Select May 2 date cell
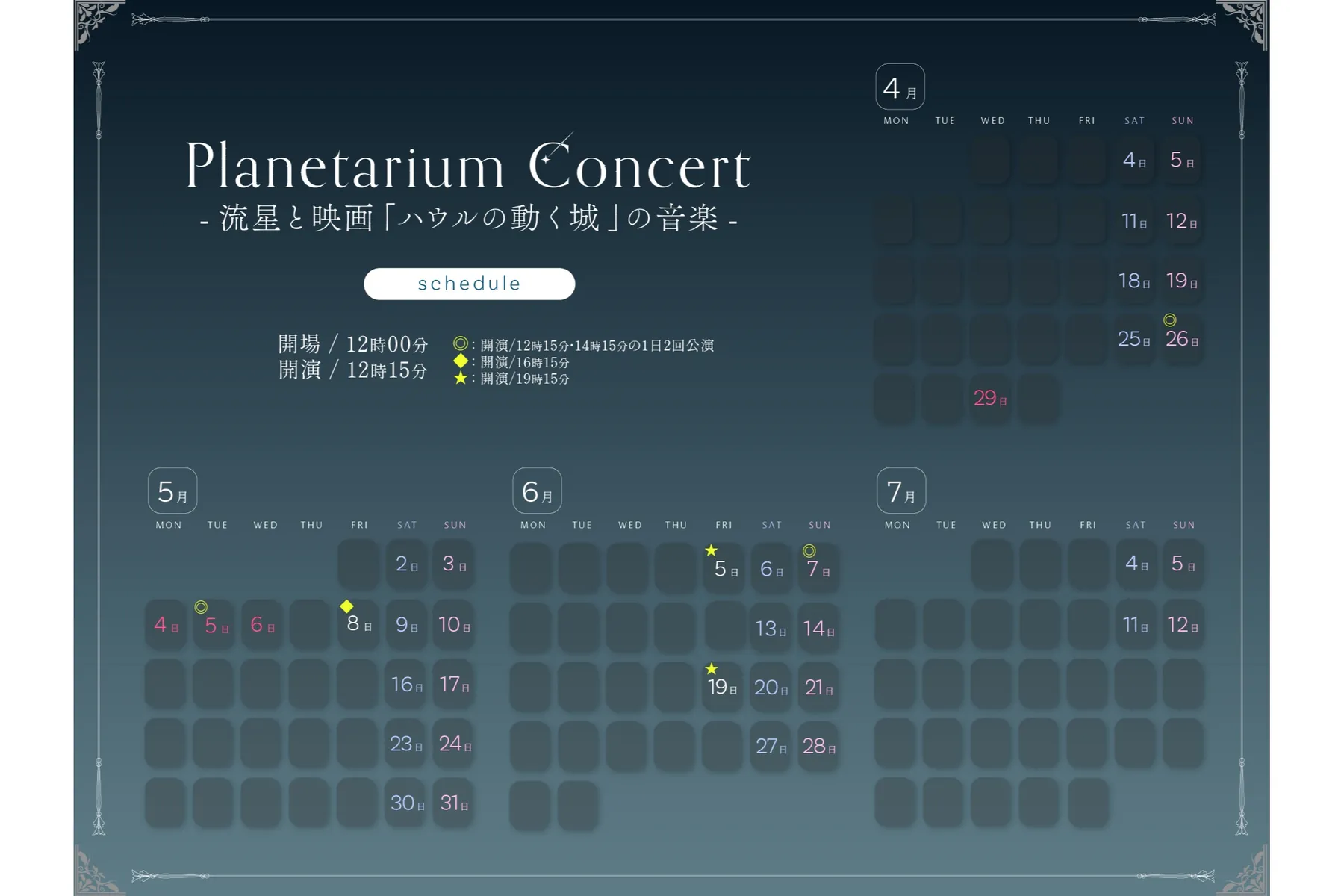 pyautogui.click(x=406, y=564)
